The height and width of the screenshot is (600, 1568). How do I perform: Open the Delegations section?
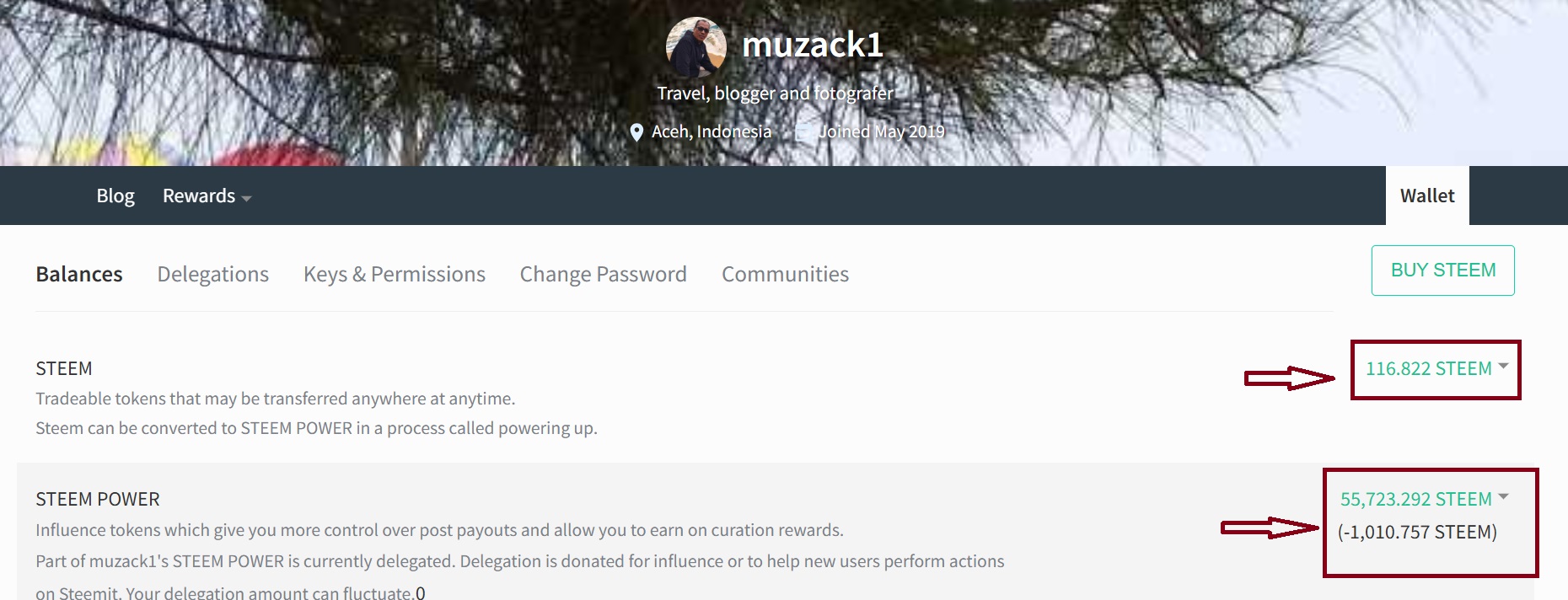(213, 274)
